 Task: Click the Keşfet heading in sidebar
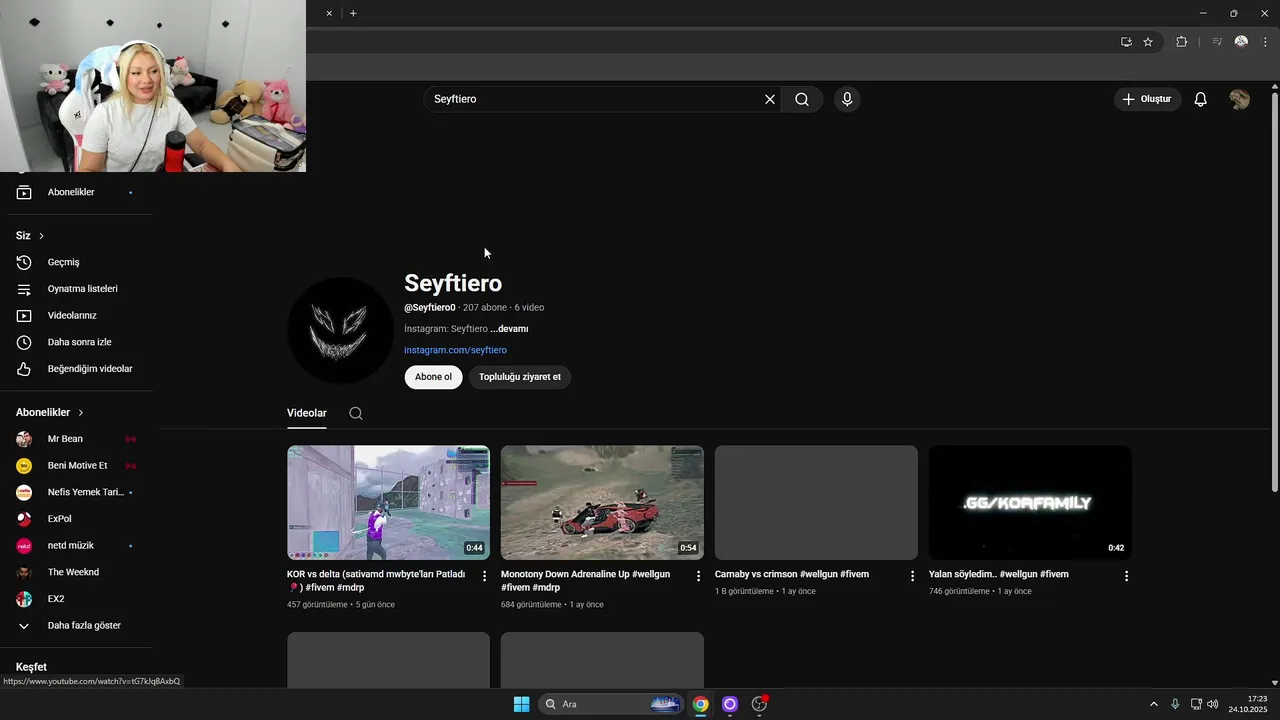[31, 667]
